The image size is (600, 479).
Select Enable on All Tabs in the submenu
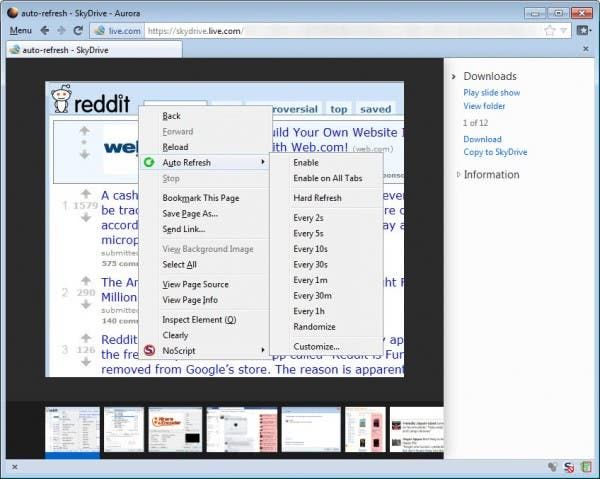(328, 178)
